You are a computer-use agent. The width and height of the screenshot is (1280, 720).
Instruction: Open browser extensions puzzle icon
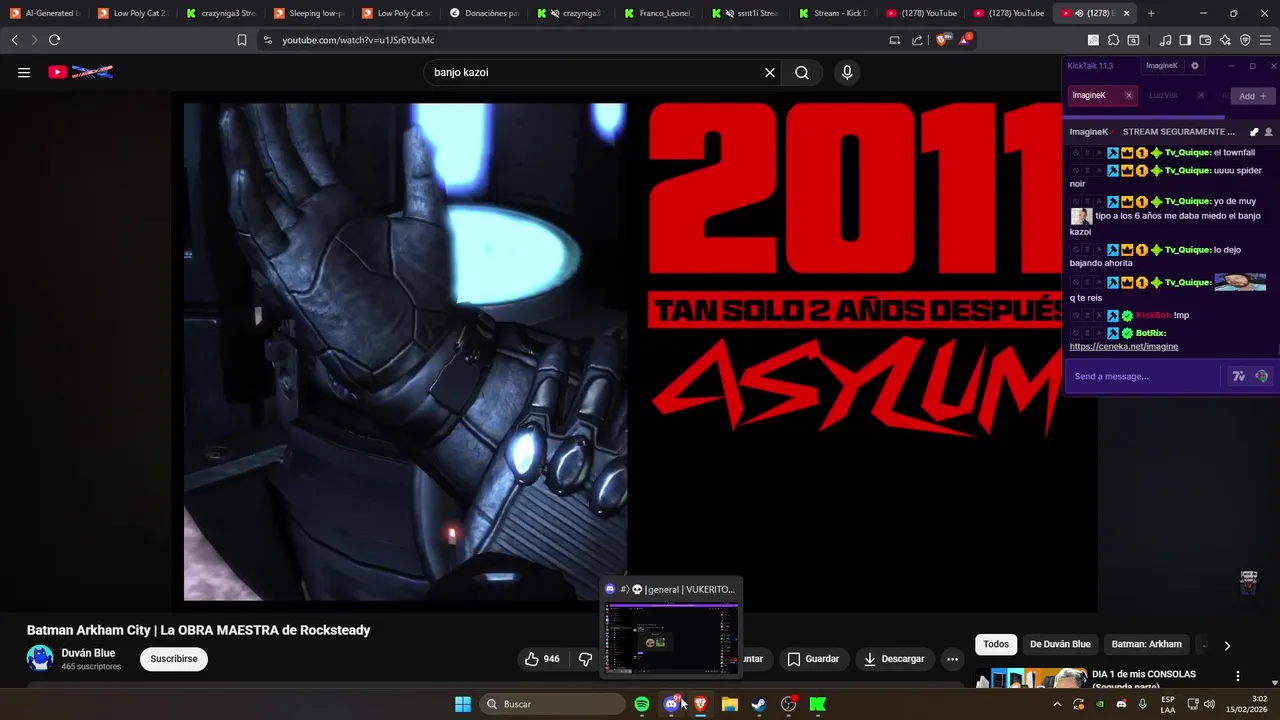point(1113,40)
